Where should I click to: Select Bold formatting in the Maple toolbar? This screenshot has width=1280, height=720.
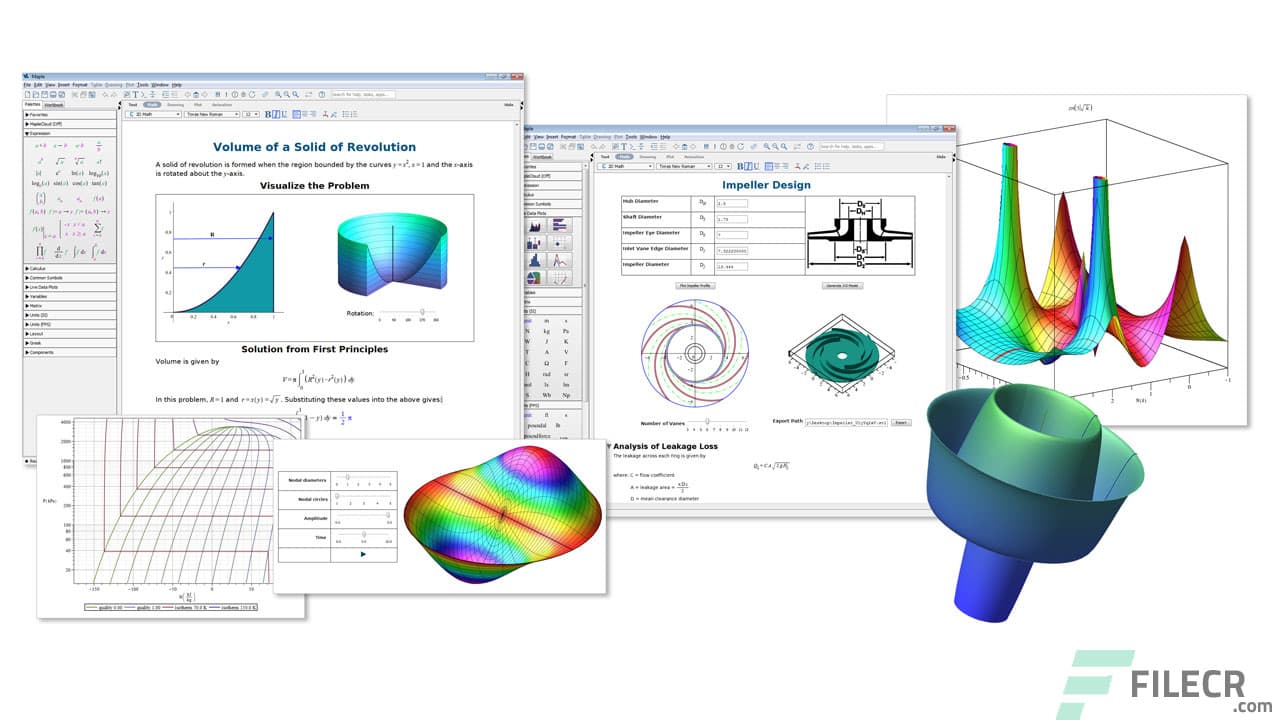pos(268,114)
